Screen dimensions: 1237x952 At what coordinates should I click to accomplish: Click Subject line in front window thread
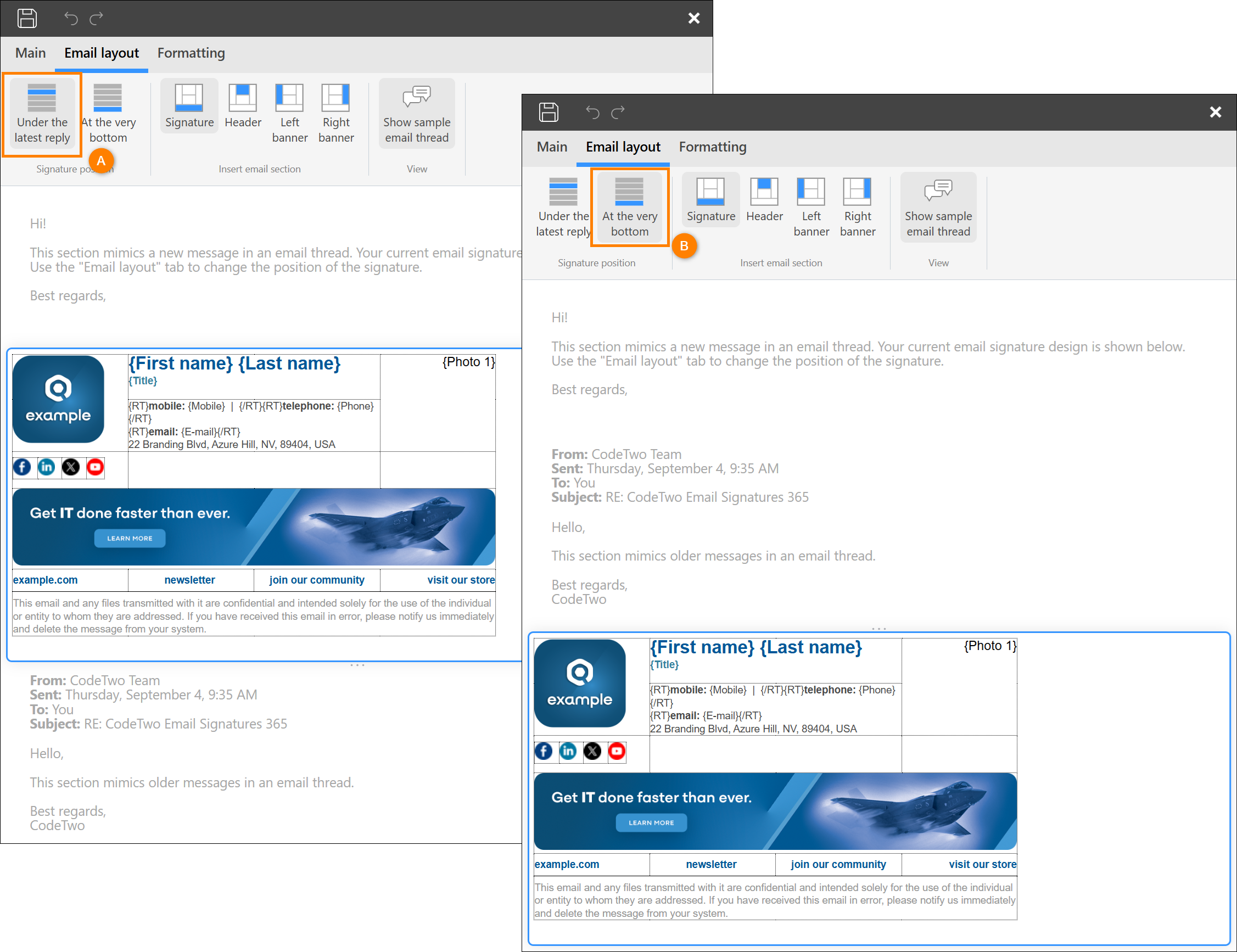(680, 497)
